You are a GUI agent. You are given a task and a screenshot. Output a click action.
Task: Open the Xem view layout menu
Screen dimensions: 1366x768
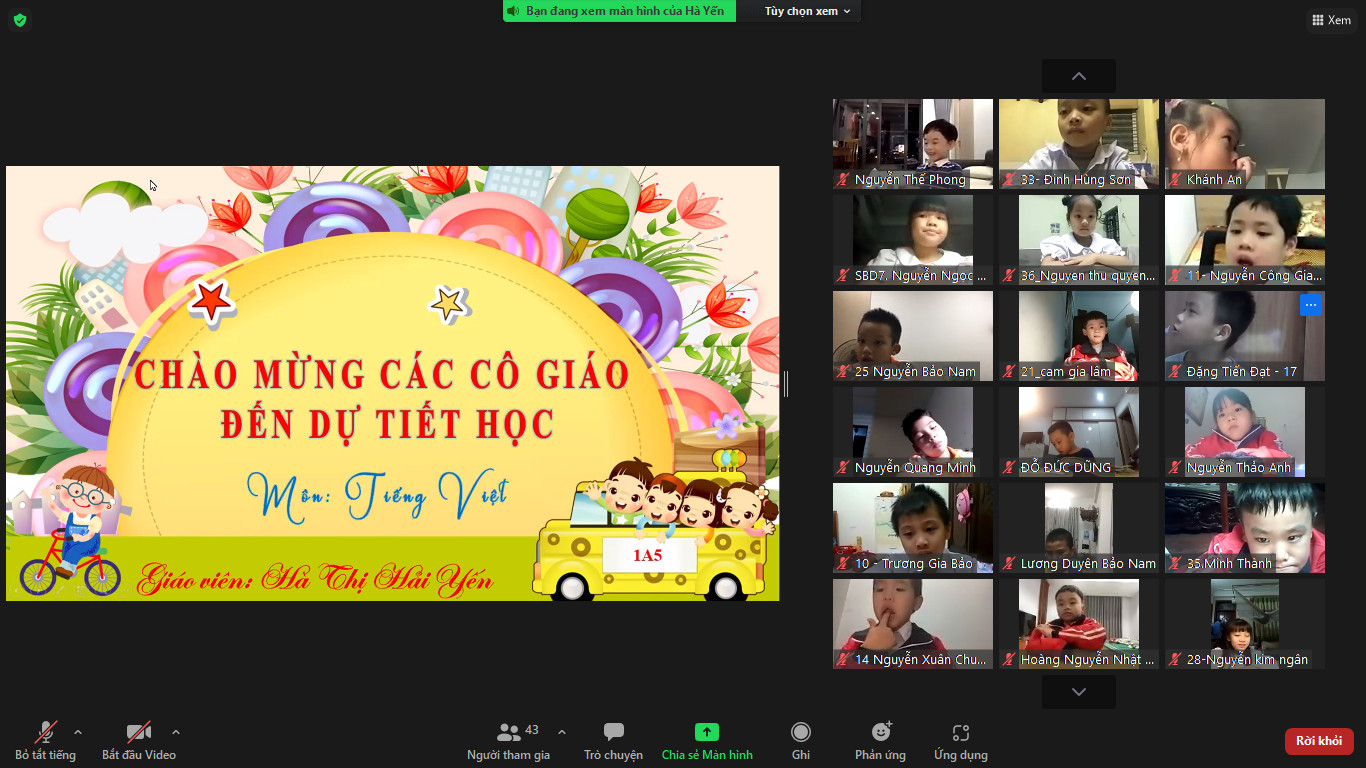[1331, 20]
